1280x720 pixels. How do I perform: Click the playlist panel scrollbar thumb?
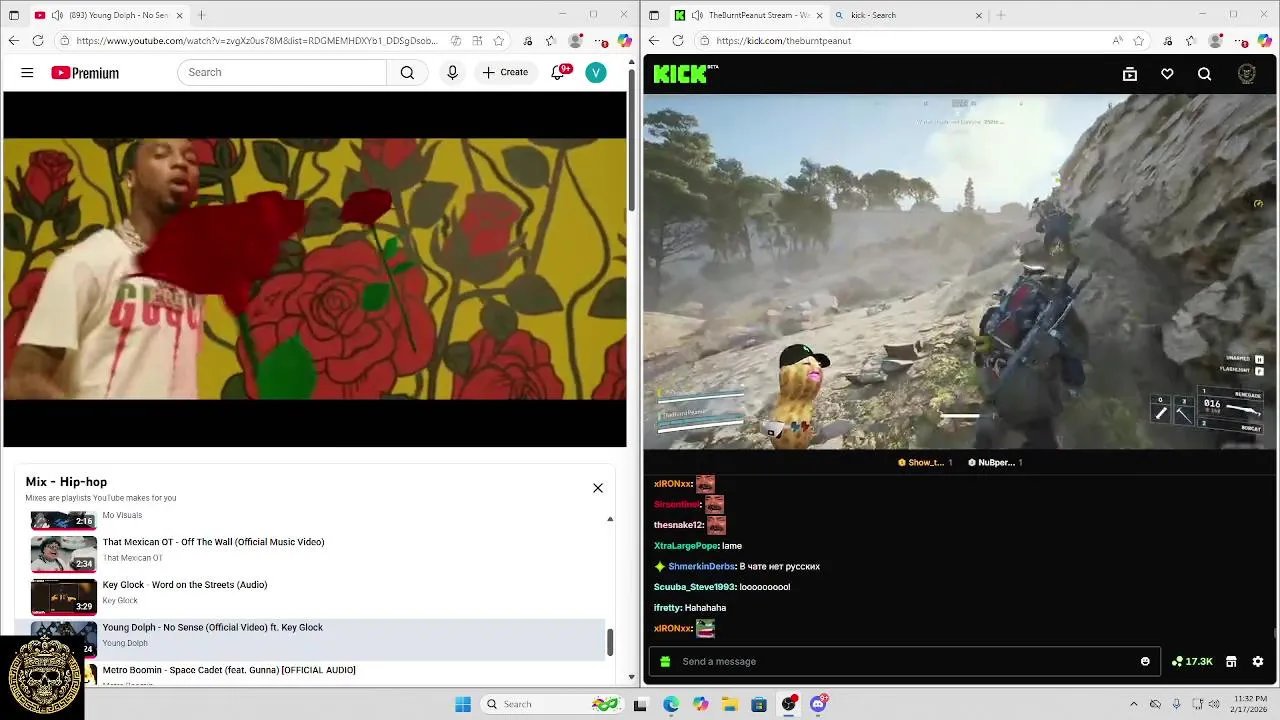[610, 643]
